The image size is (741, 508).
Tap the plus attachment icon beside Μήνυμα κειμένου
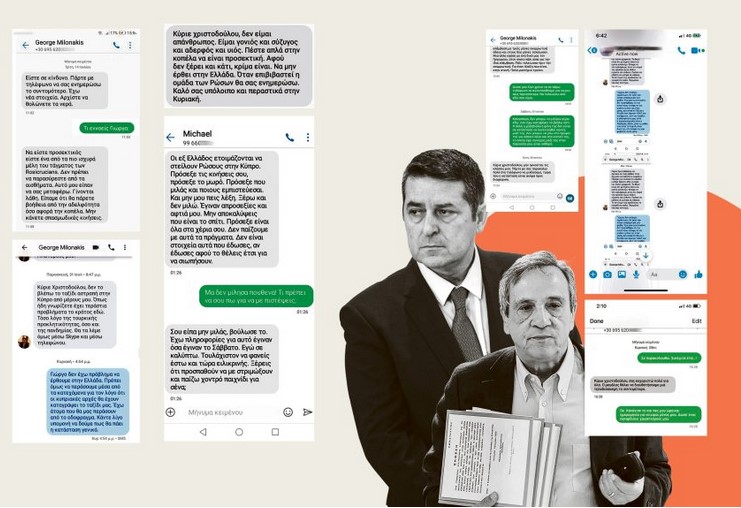pos(171,411)
